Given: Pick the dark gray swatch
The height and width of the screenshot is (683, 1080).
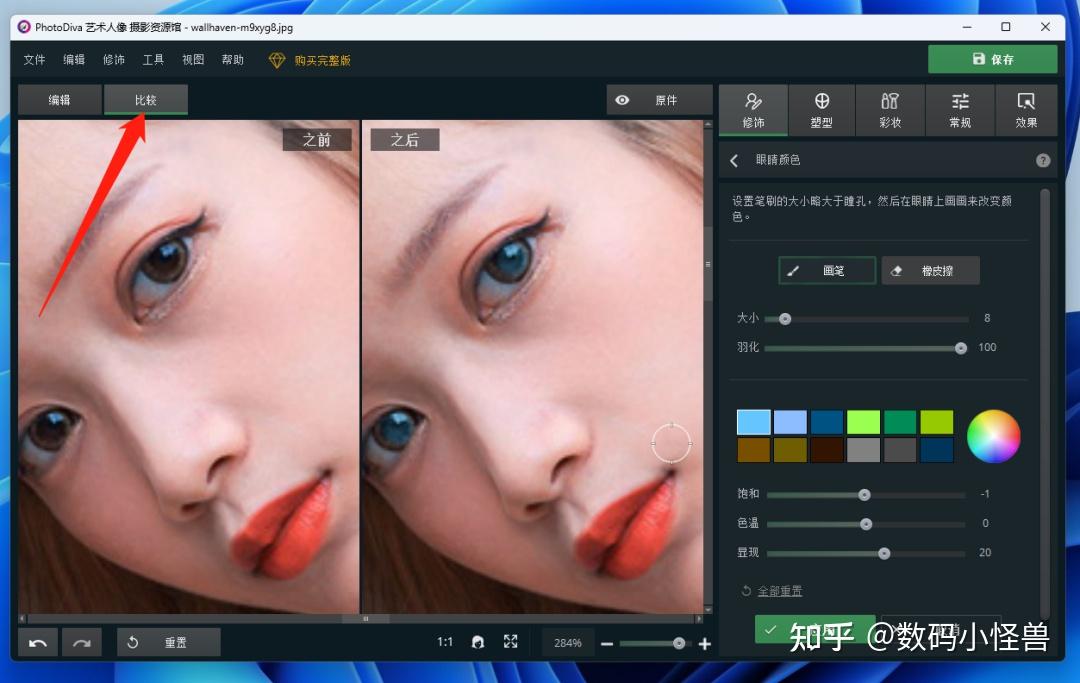Looking at the screenshot, I should point(900,450).
